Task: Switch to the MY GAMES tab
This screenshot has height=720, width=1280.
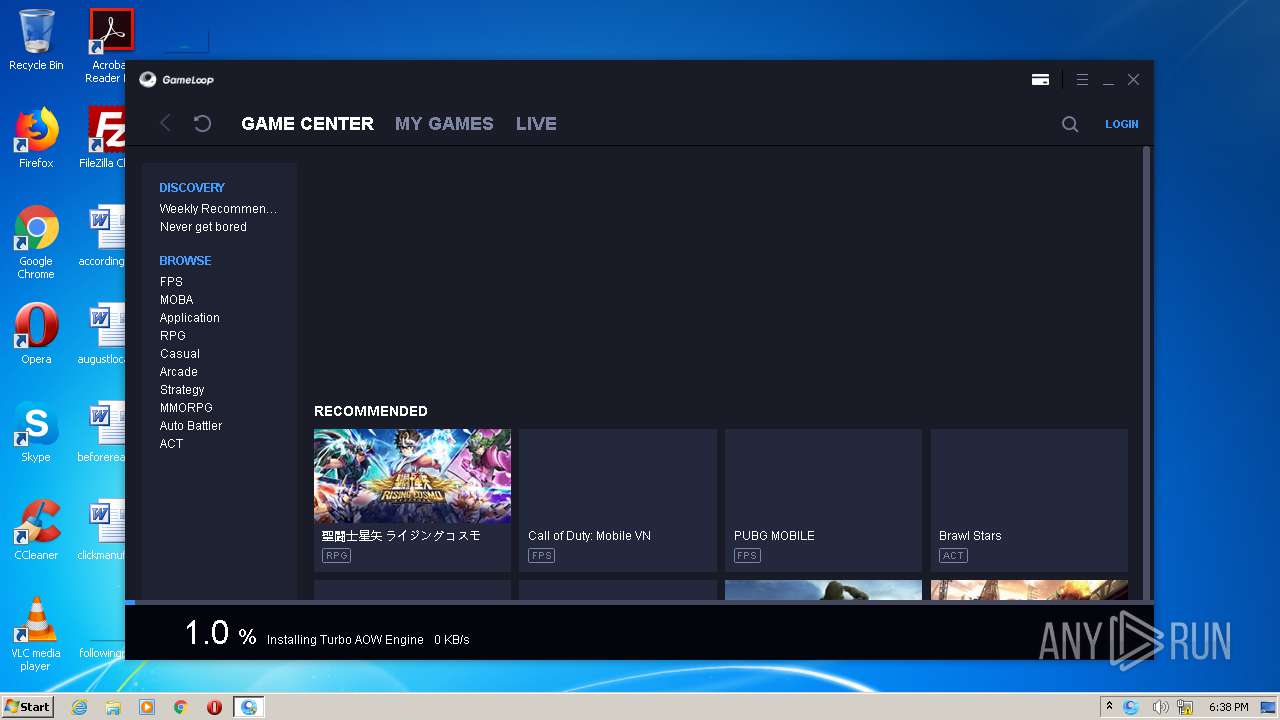Action: click(444, 124)
